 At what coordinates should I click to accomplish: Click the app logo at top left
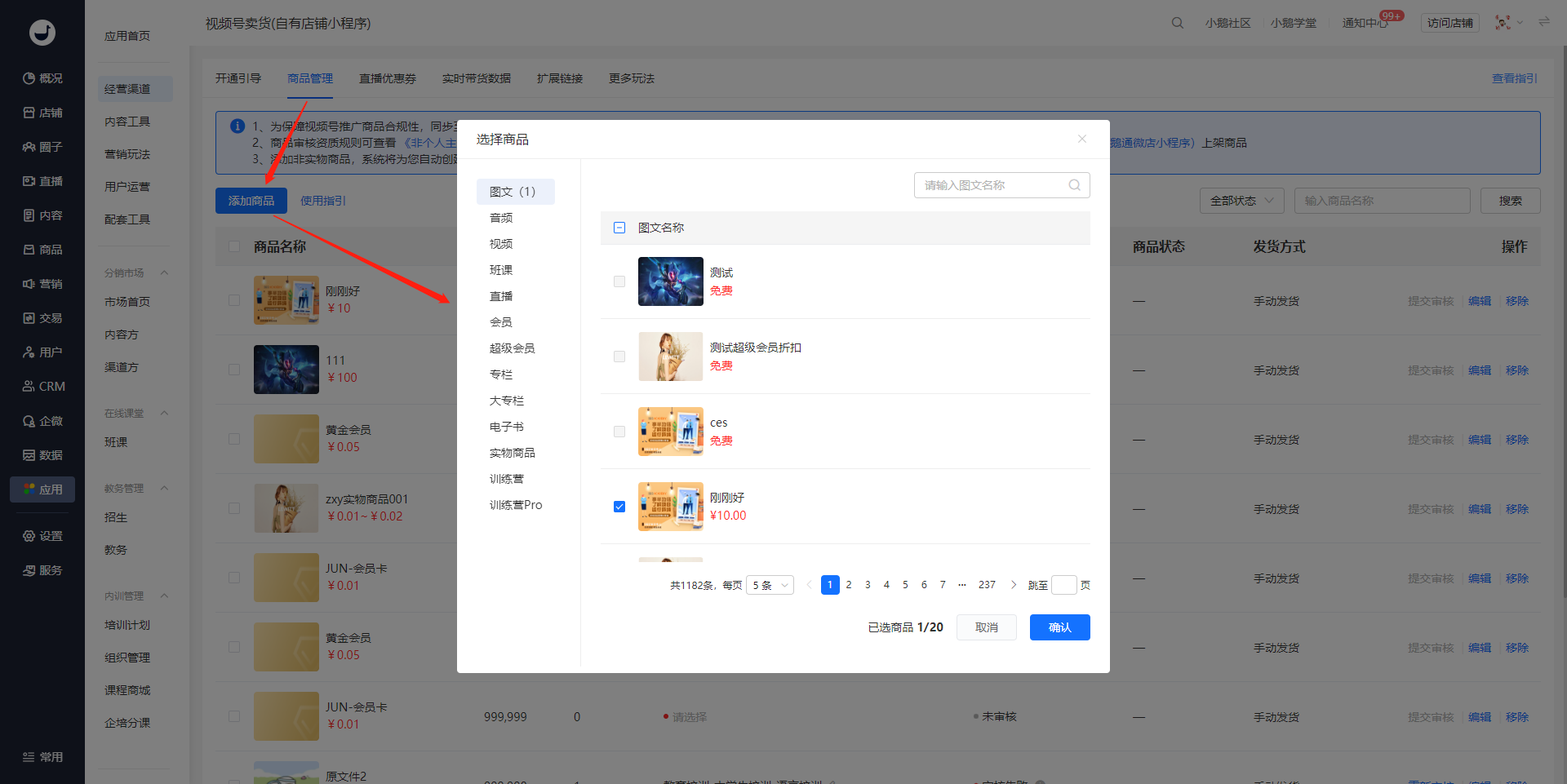coord(42,32)
